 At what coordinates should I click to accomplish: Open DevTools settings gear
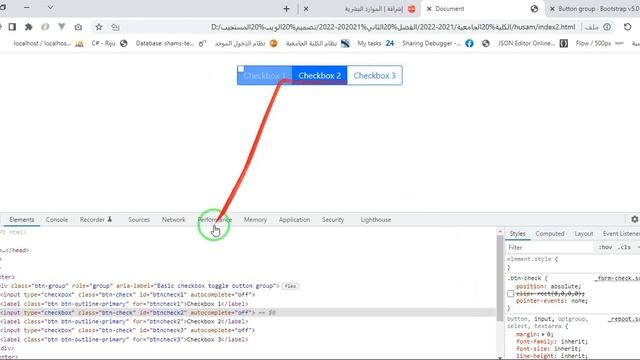click(x=635, y=219)
